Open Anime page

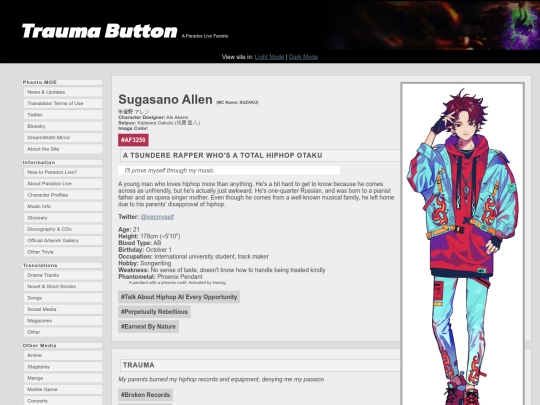(63, 355)
